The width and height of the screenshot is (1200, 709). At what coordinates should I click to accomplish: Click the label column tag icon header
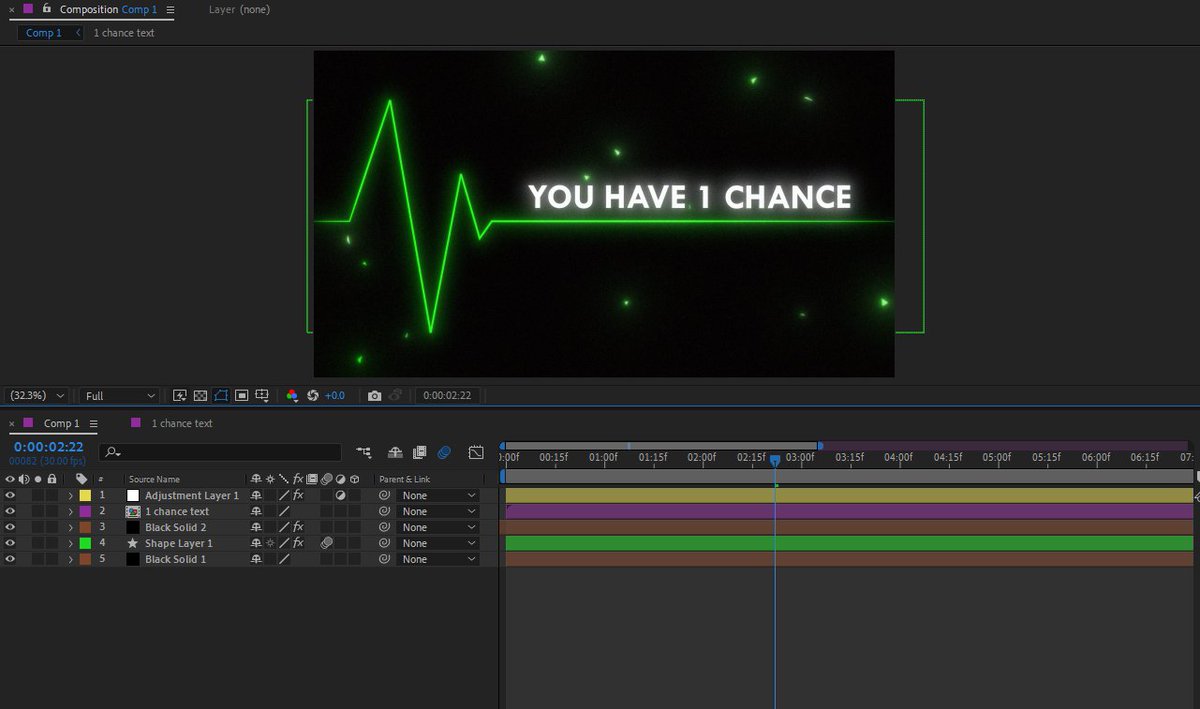pyautogui.click(x=82, y=480)
